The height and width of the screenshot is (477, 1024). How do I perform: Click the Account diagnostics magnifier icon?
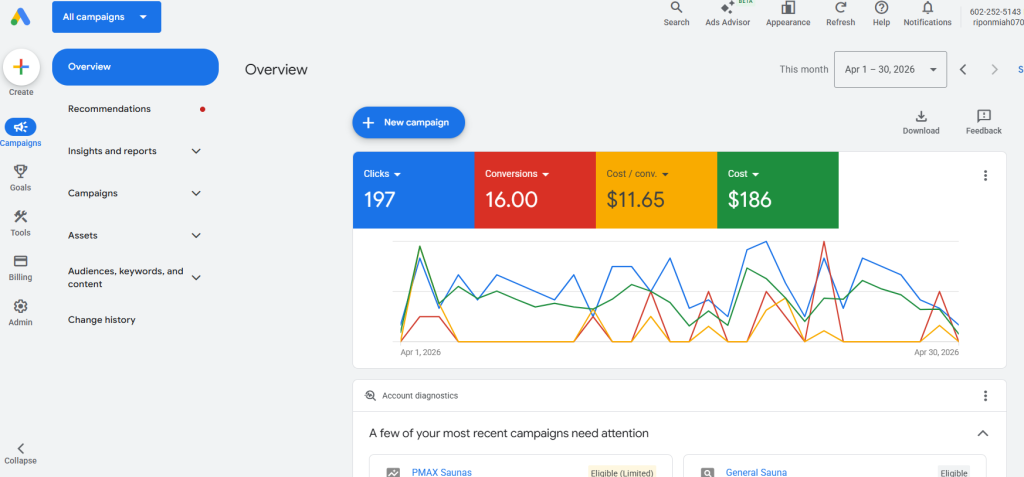coord(370,395)
